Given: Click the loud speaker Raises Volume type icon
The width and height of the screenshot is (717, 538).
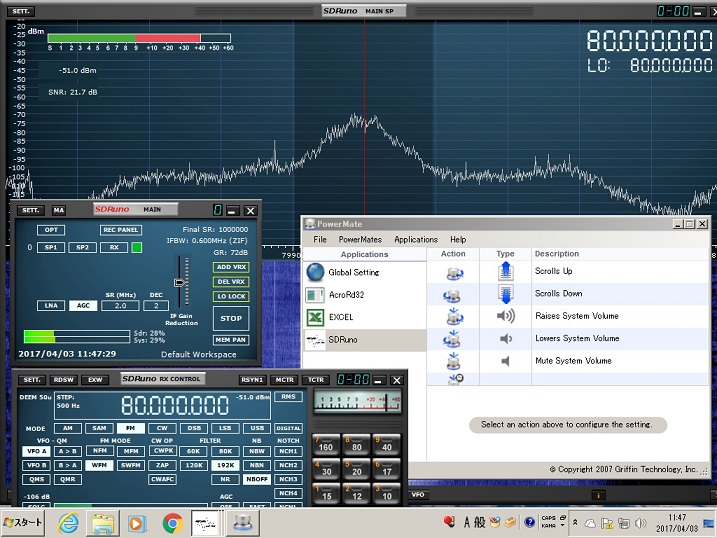Looking at the screenshot, I should (505, 316).
